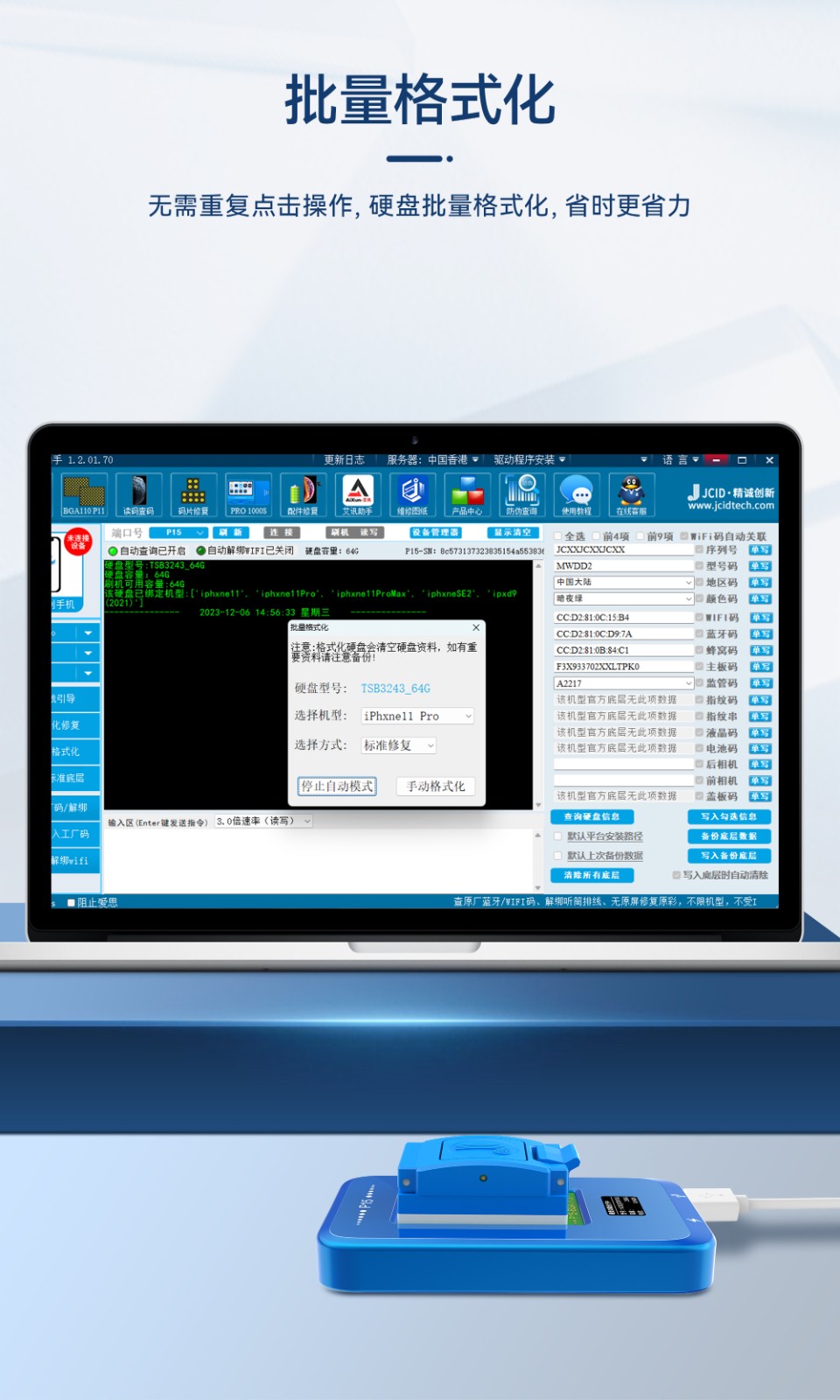Toggle the 阻止爱思 checkbox
The image size is (840, 1400).
(x=71, y=903)
